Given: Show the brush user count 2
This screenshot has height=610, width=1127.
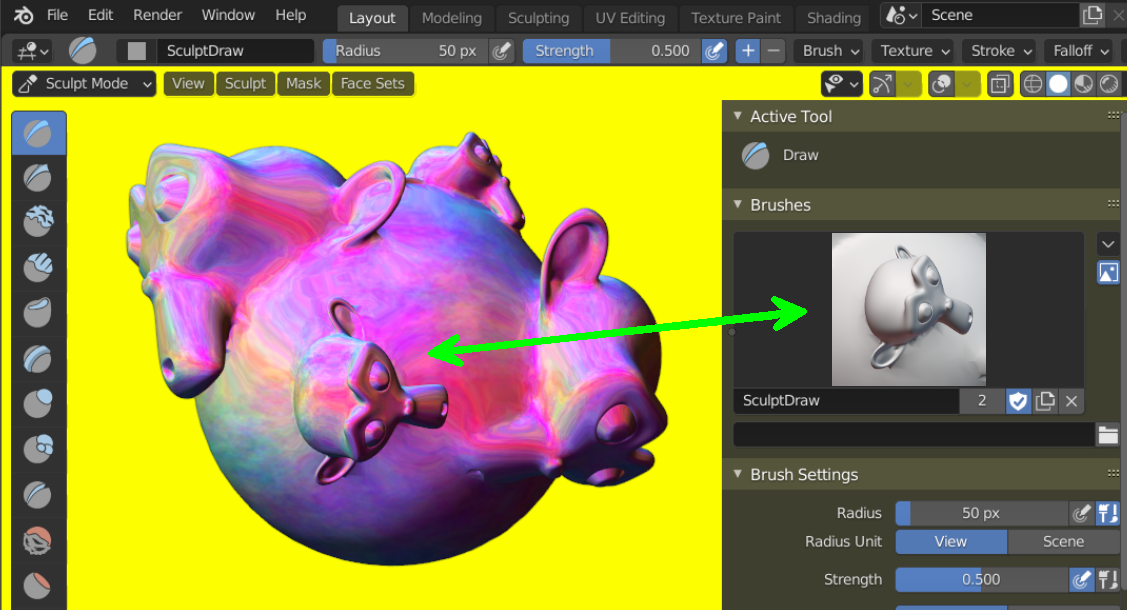Looking at the screenshot, I should click(982, 401).
